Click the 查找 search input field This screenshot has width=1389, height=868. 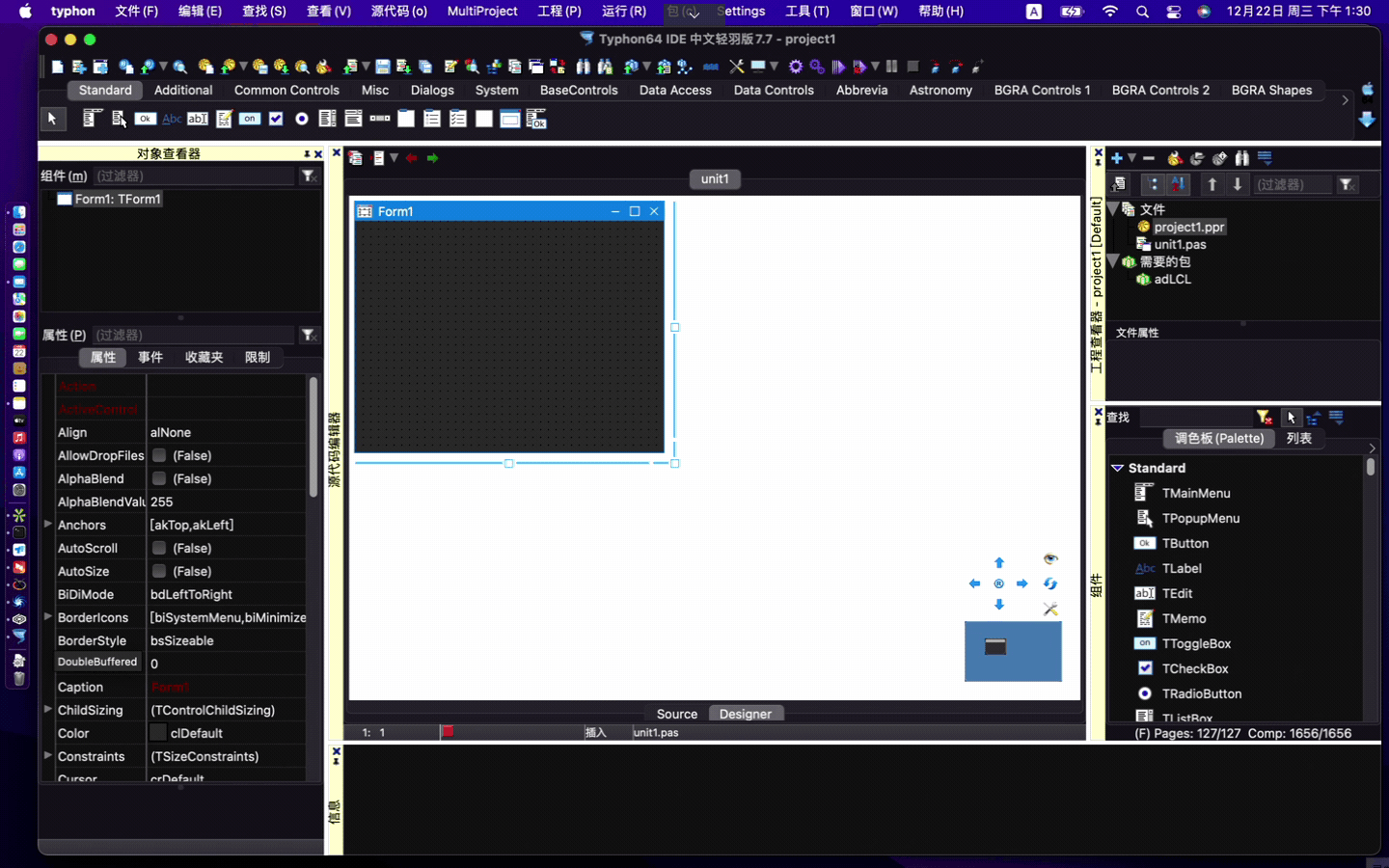click(1194, 417)
